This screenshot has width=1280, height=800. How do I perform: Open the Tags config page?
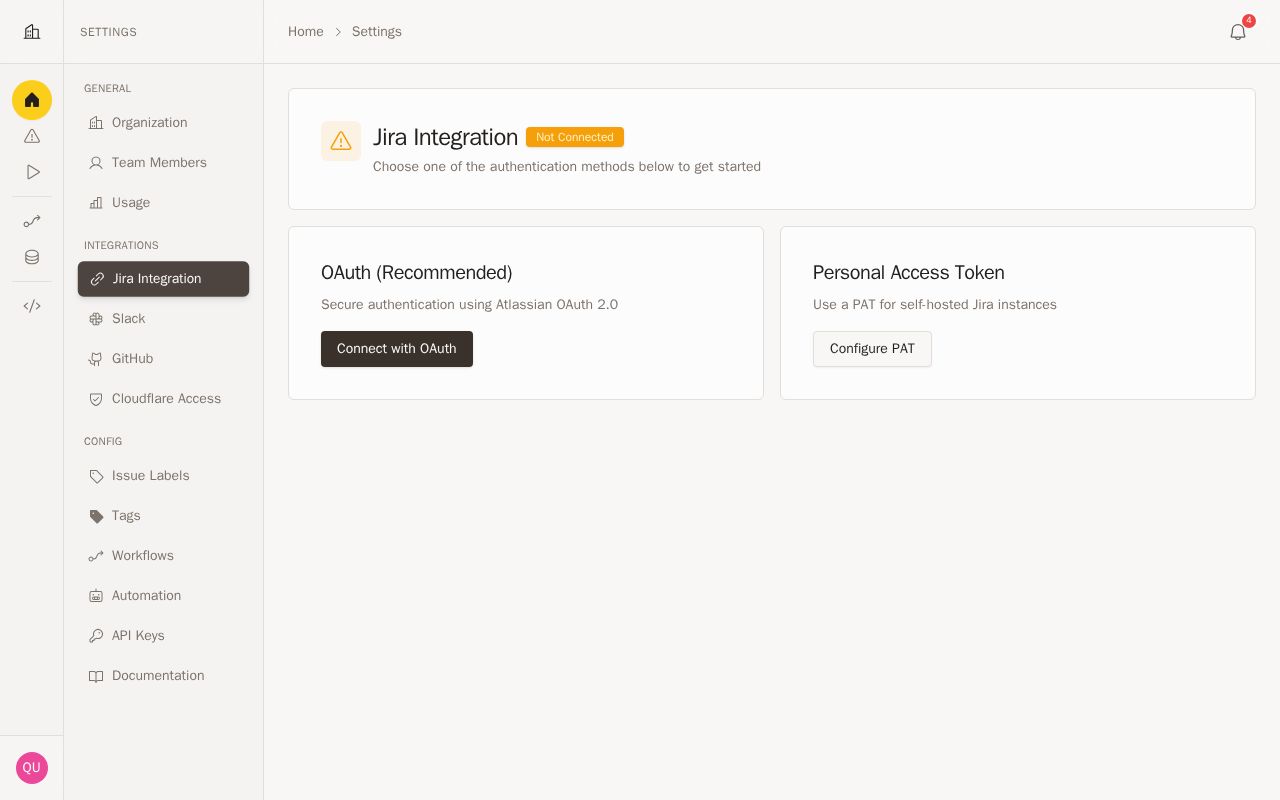pos(163,516)
